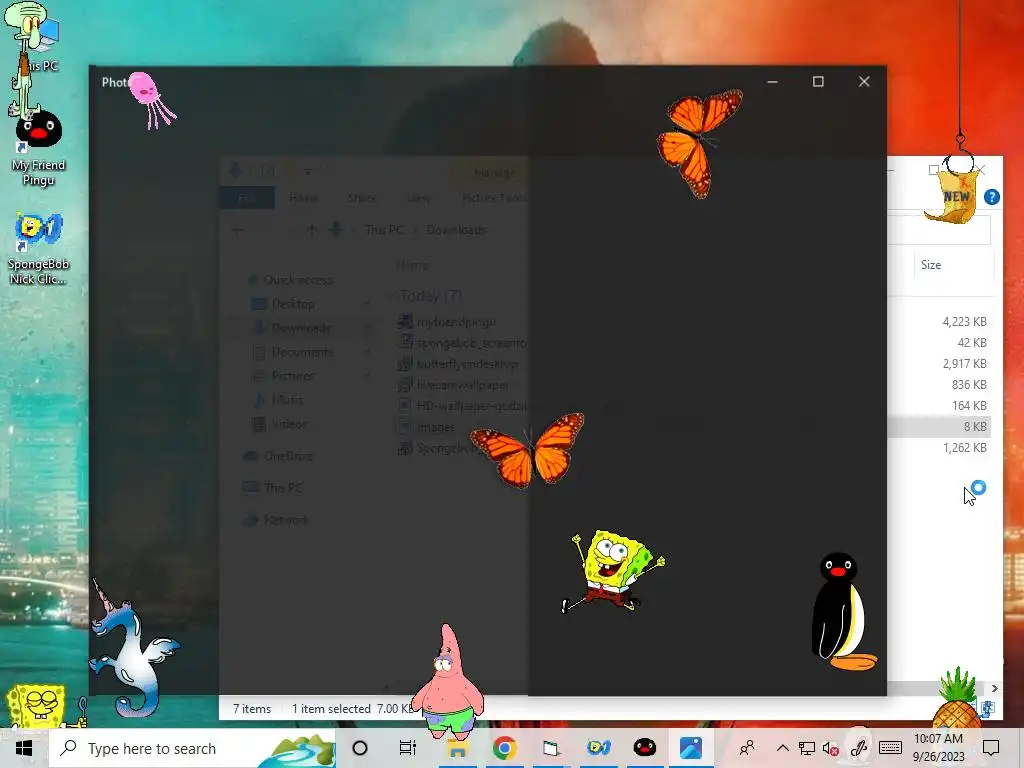Click the muted volume tray icon
The width and height of the screenshot is (1024, 768).
tap(831, 748)
